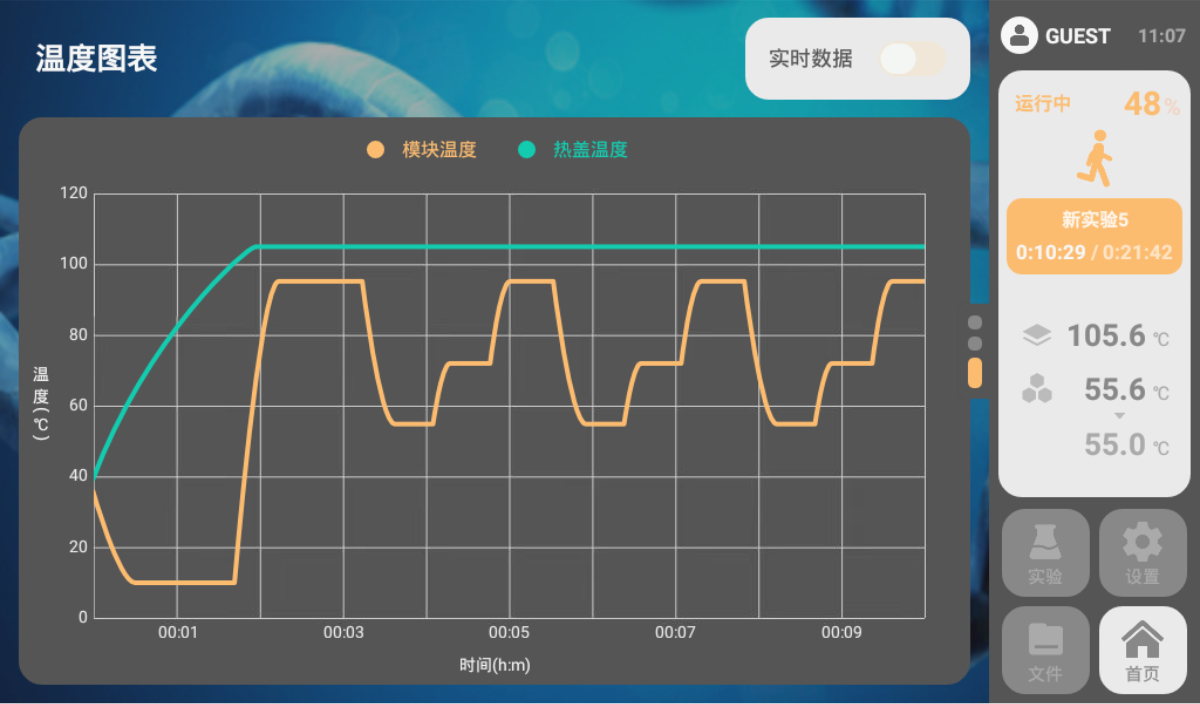Click the orange active page indicator
Viewport: 1200px width, 704px height.
[x=975, y=373]
